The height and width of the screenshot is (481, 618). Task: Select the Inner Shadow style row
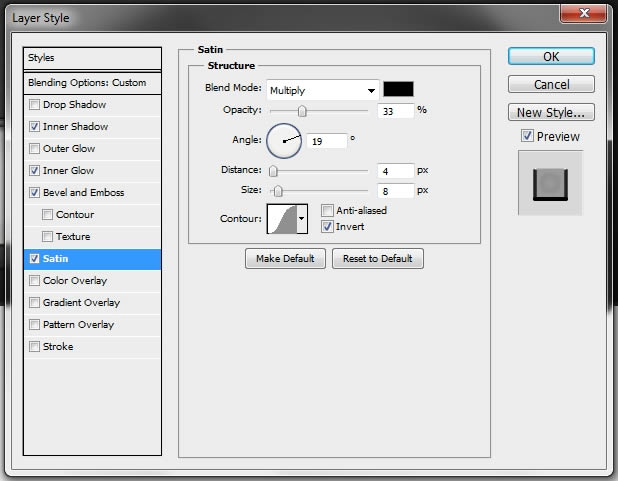point(92,127)
